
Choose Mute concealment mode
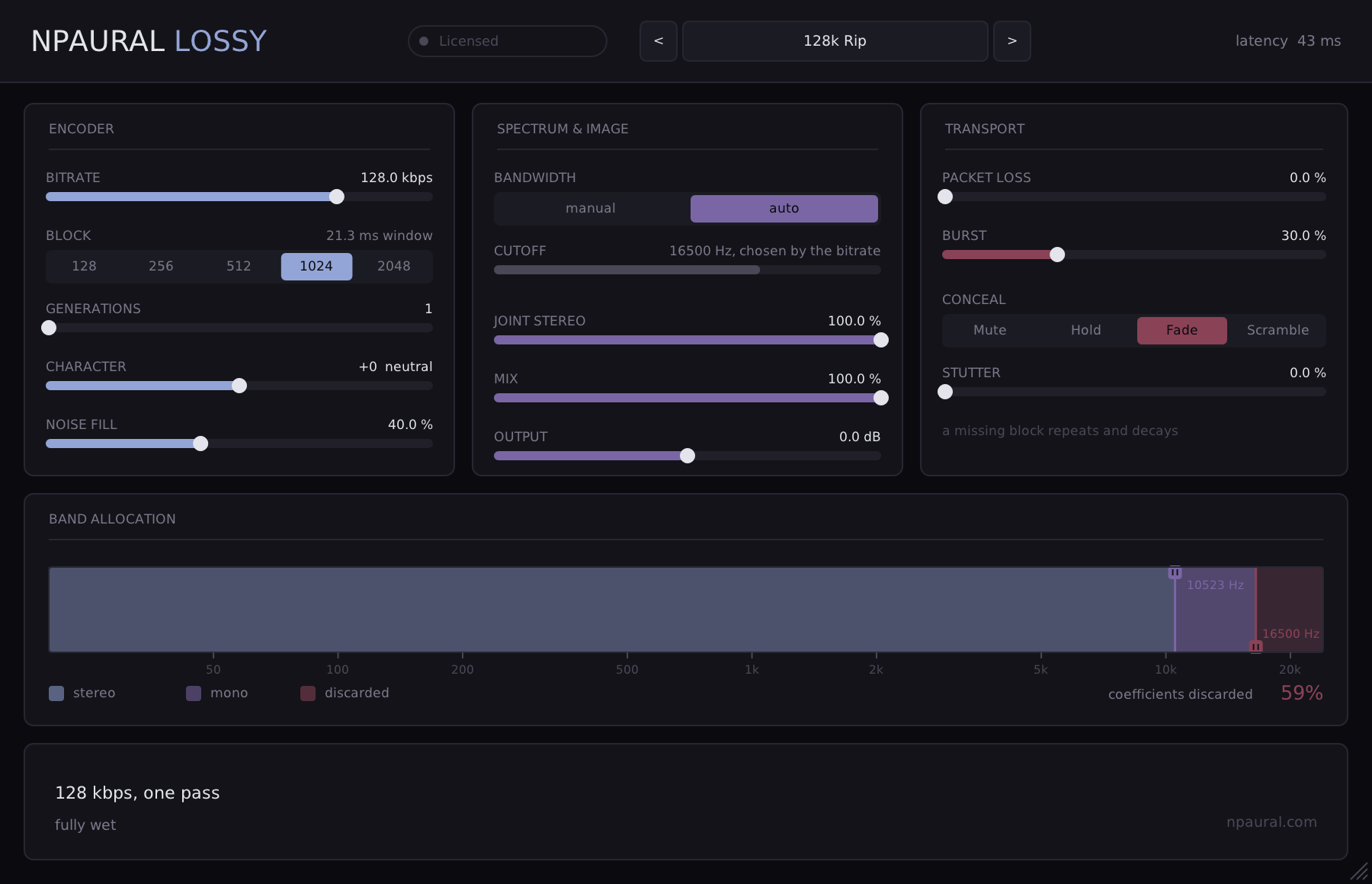[x=990, y=330]
